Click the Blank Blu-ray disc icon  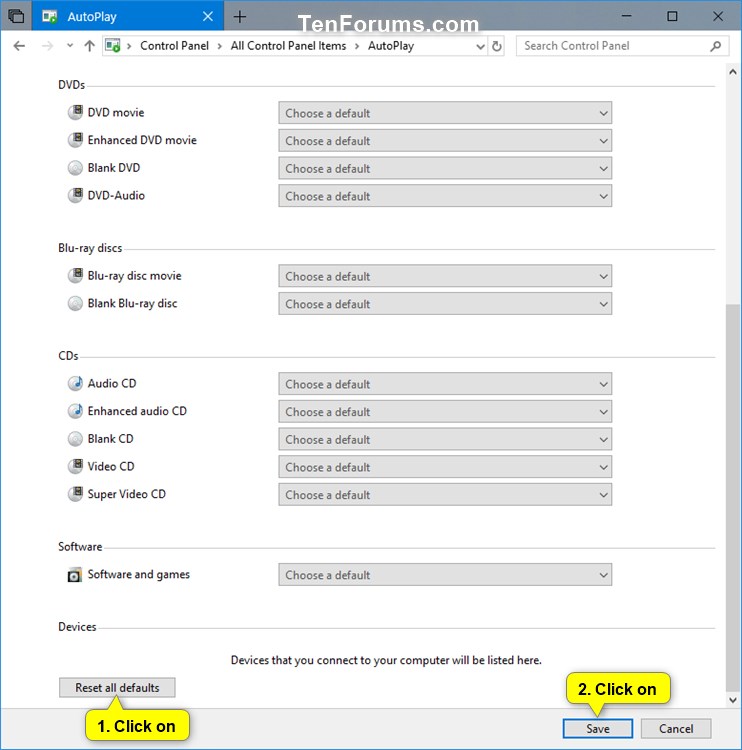[75, 303]
